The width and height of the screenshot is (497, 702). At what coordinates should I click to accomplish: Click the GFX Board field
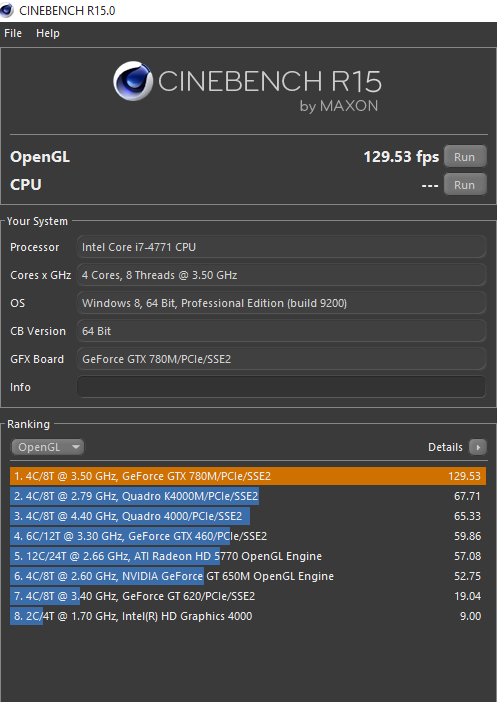tap(281, 359)
